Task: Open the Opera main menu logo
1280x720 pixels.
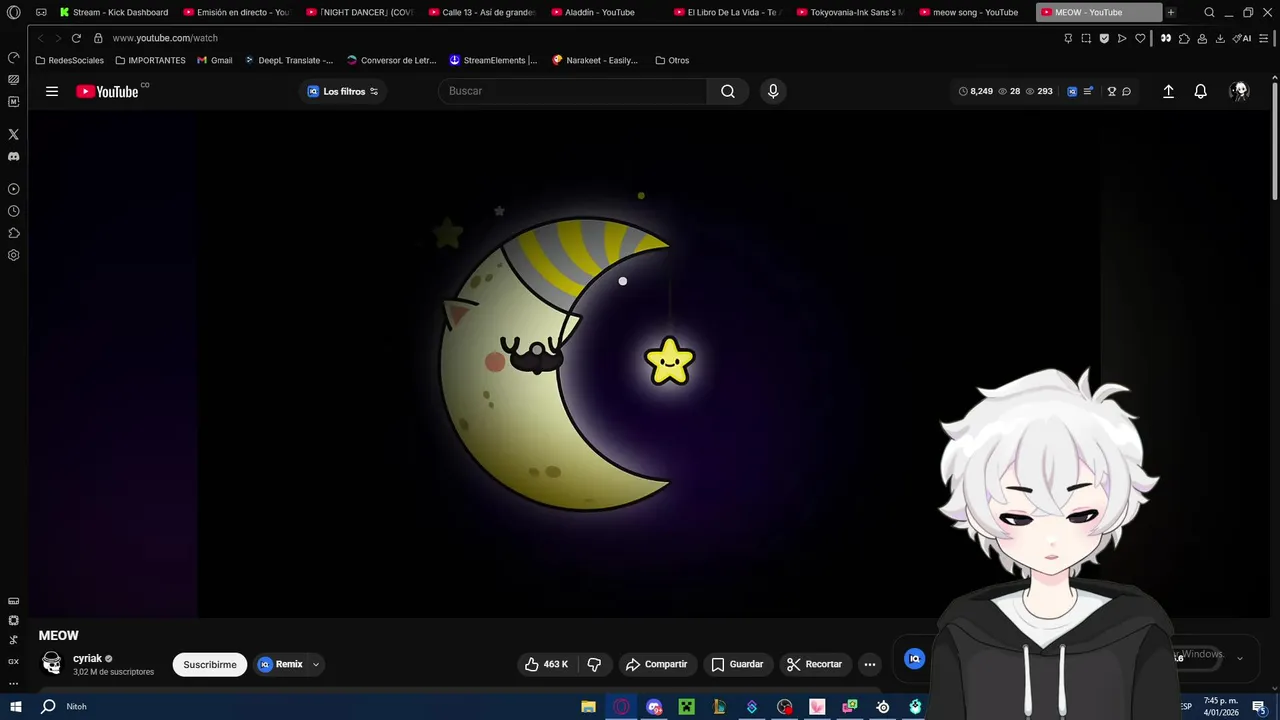Action: pyautogui.click(x=13, y=12)
